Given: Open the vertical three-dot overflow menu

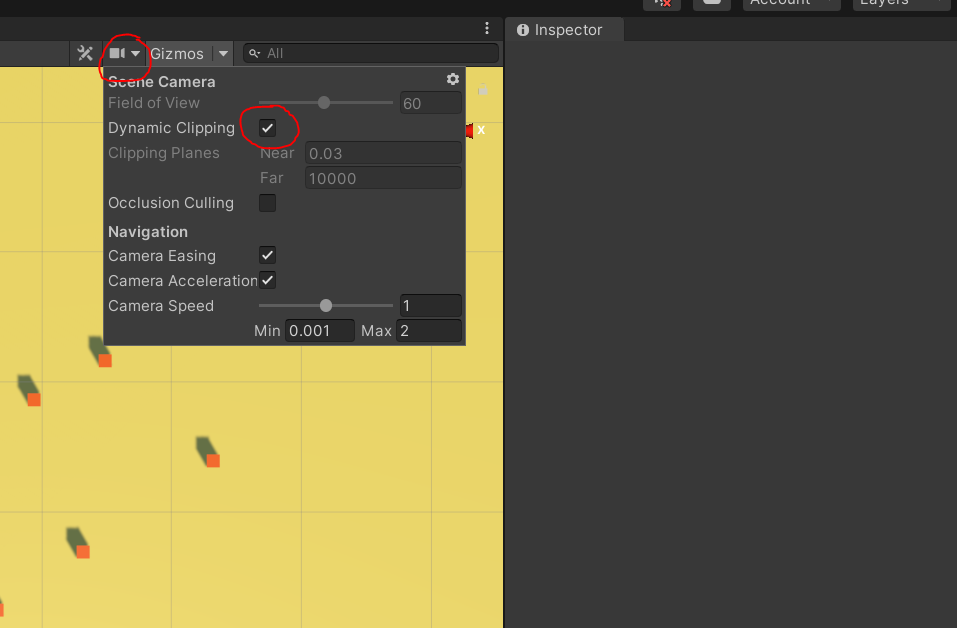Looking at the screenshot, I should click(487, 27).
